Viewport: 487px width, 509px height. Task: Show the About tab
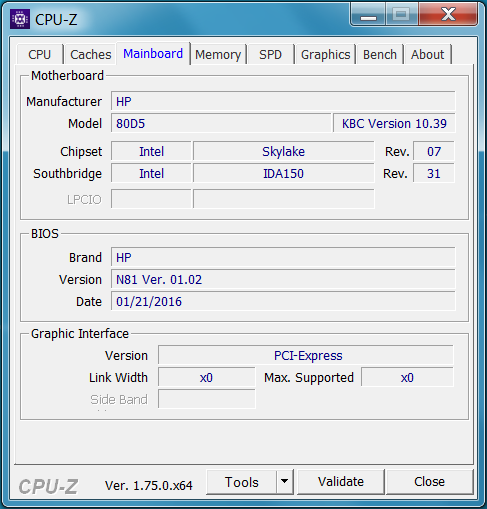pos(427,54)
